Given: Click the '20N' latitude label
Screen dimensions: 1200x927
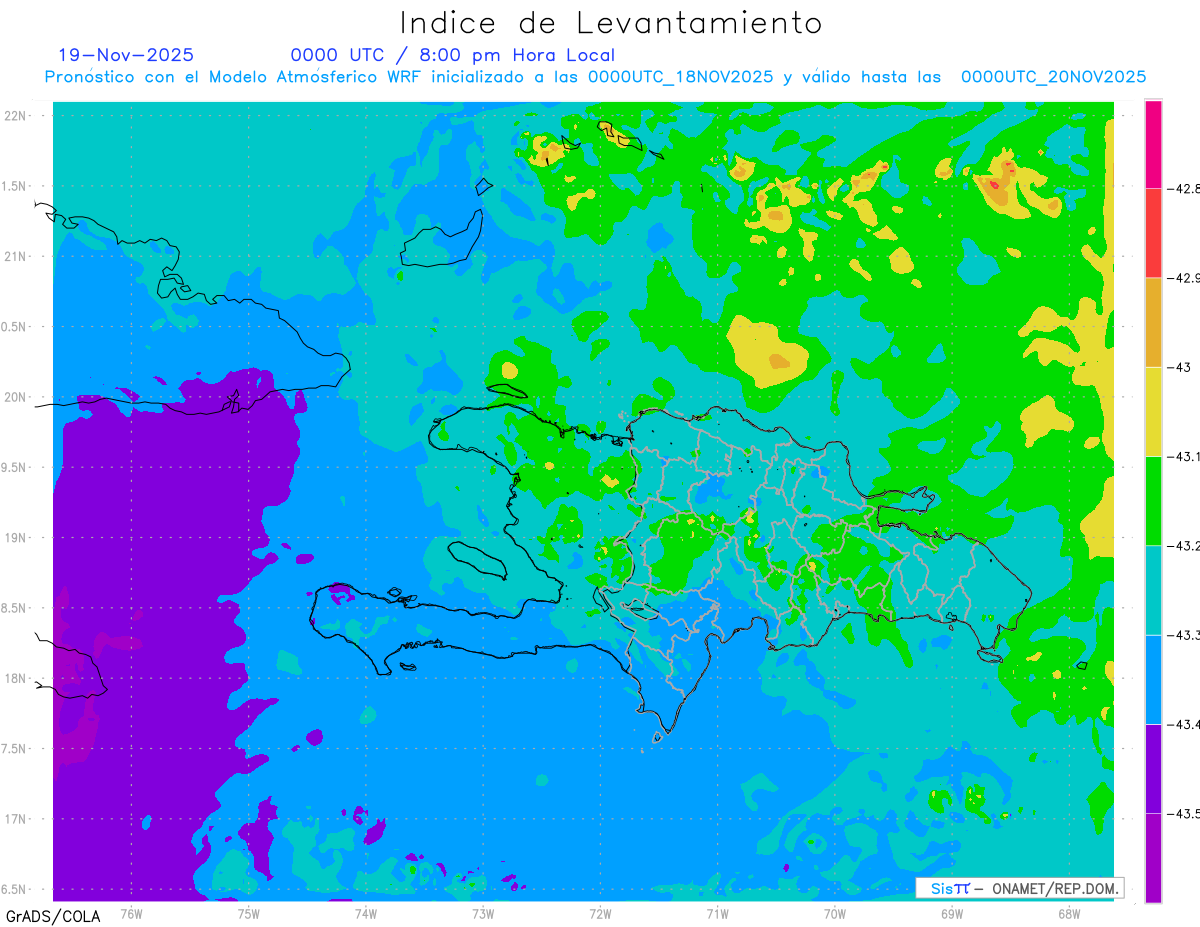Looking at the screenshot, I should [15, 397].
